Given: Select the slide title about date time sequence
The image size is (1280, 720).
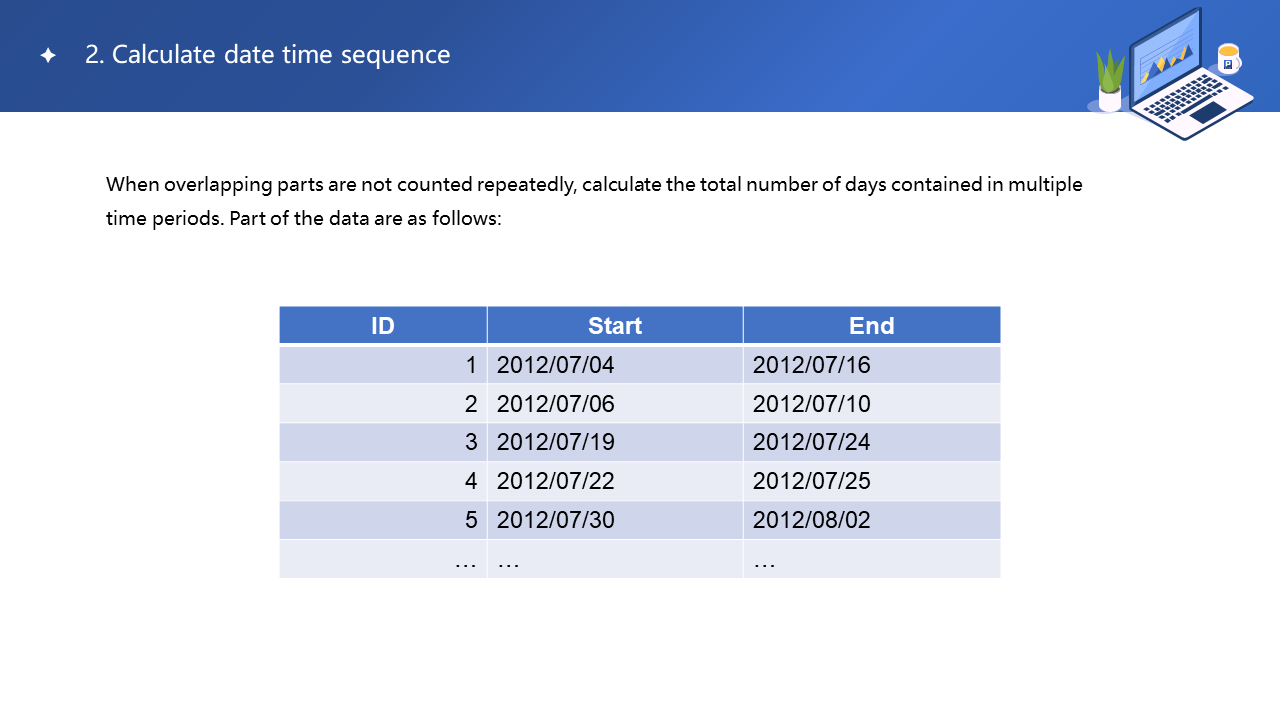Looking at the screenshot, I should pos(267,55).
